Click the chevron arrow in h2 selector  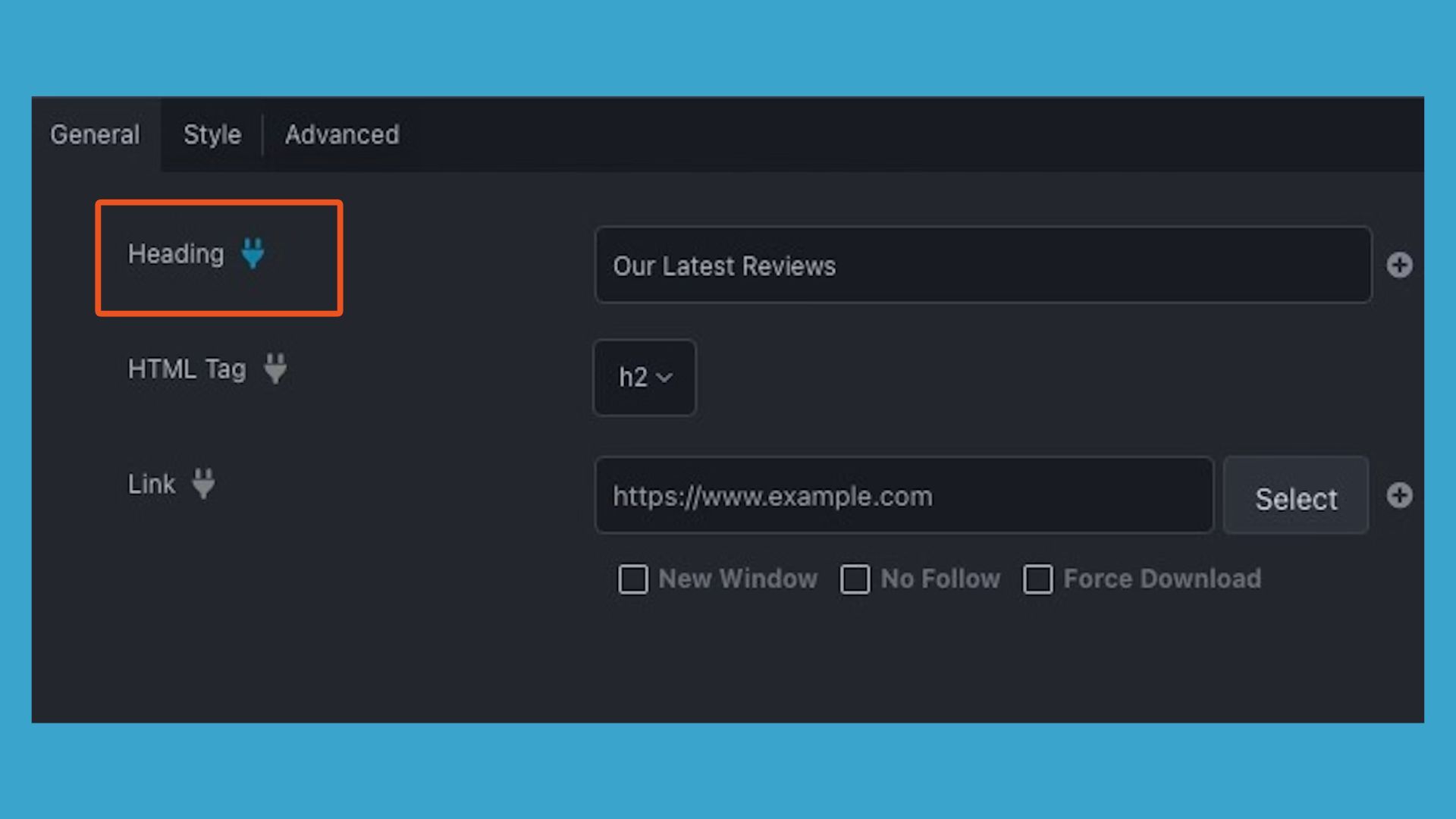pyautogui.click(x=665, y=378)
